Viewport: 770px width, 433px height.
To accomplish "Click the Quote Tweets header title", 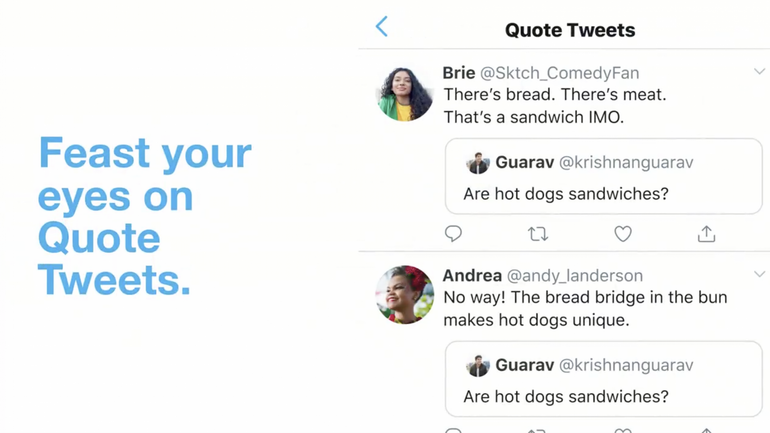I will (570, 30).
